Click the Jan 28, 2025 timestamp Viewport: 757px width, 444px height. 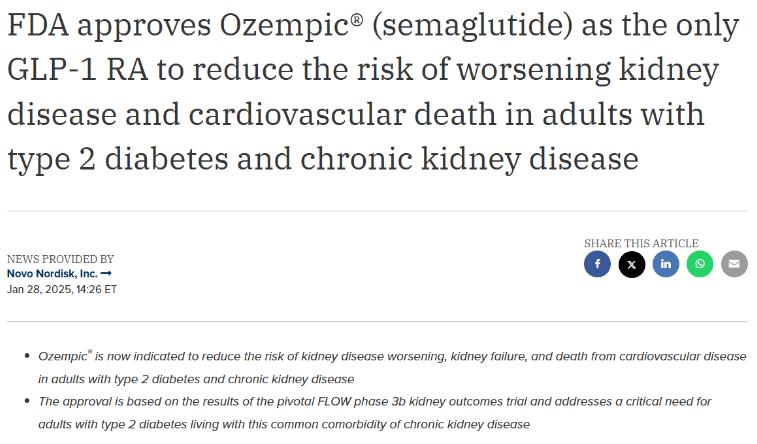[62, 289]
